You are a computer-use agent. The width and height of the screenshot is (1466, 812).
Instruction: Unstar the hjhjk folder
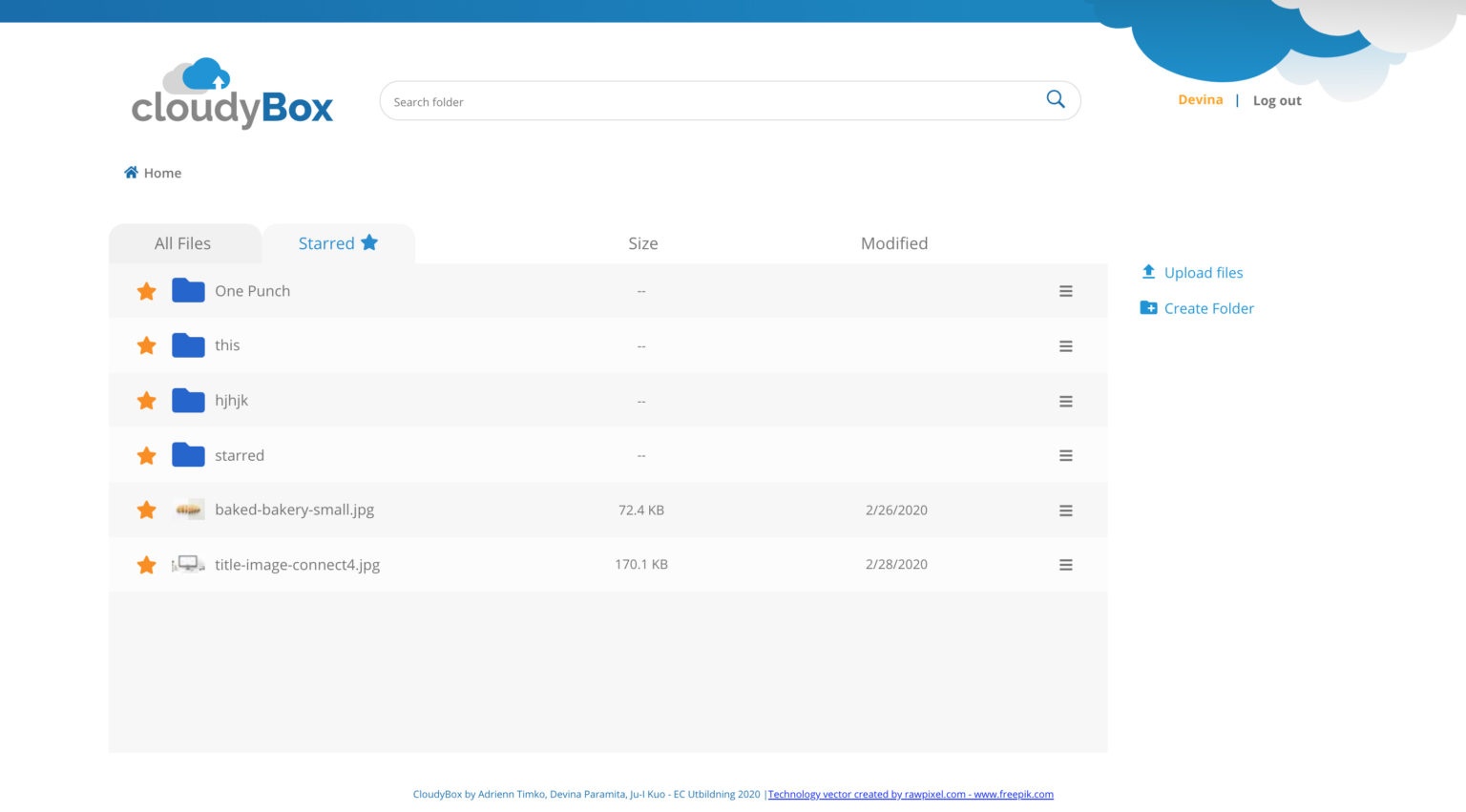pos(146,400)
